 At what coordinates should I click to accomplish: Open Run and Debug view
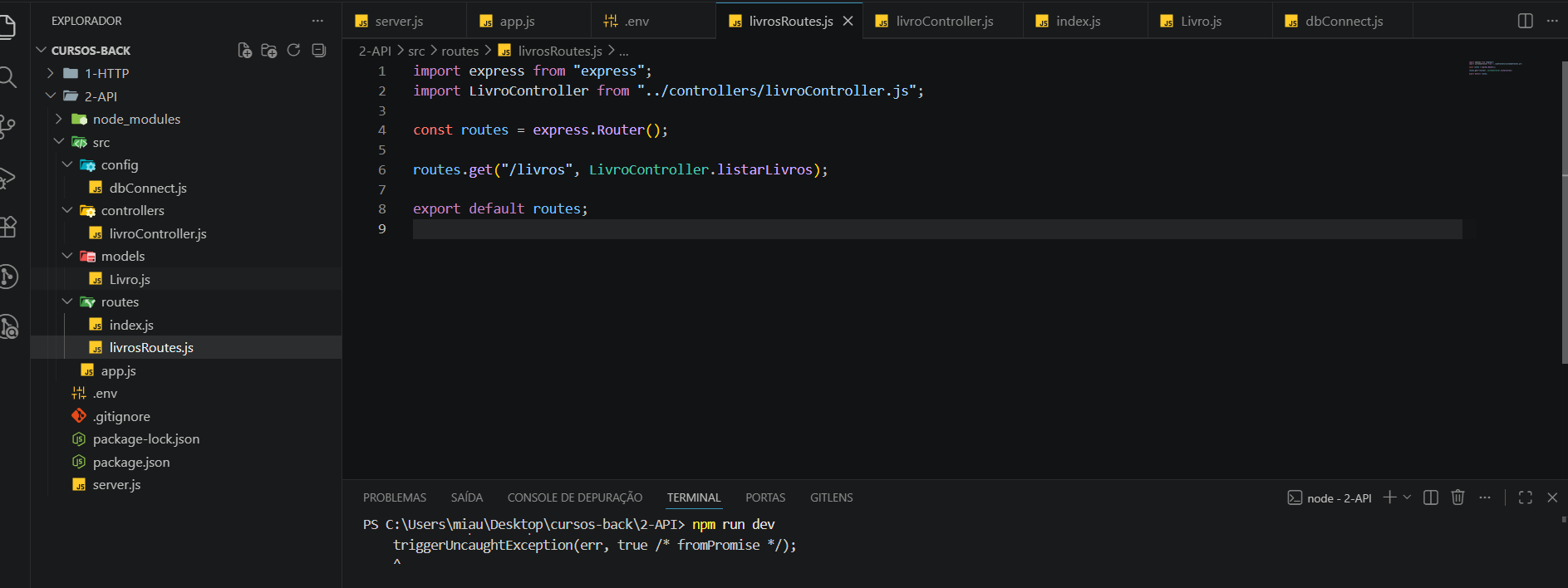(7, 177)
